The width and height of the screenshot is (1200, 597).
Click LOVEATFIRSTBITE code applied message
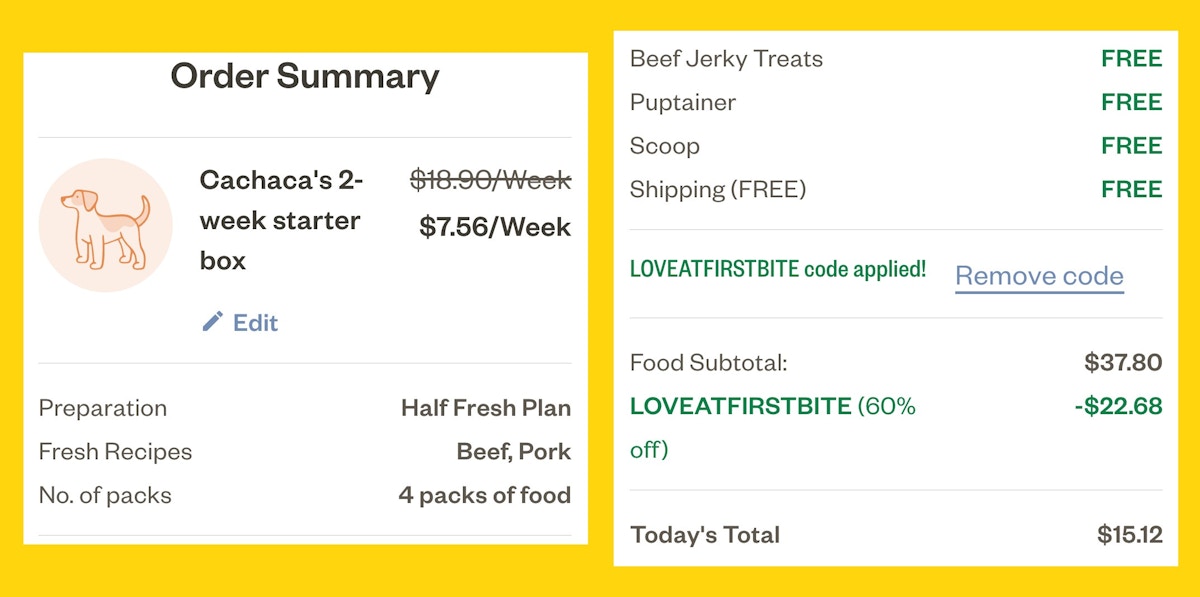pyautogui.click(x=778, y=269)
